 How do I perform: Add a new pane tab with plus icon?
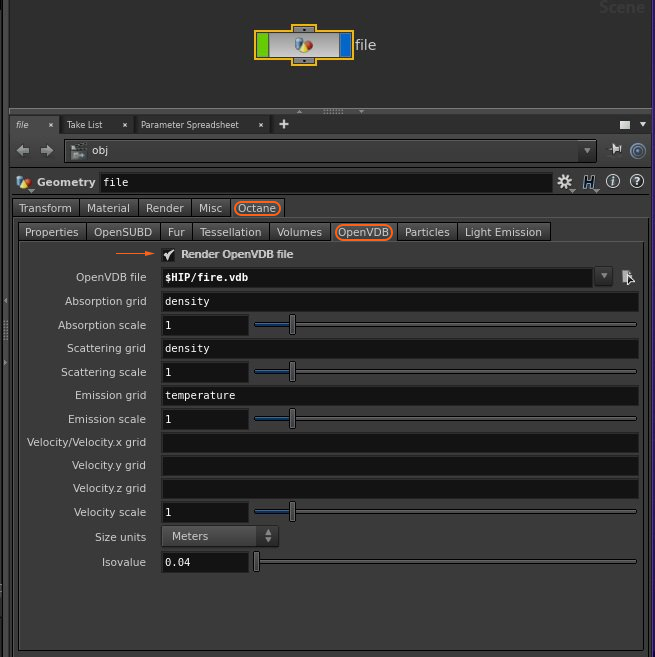(x=284, y=124)
